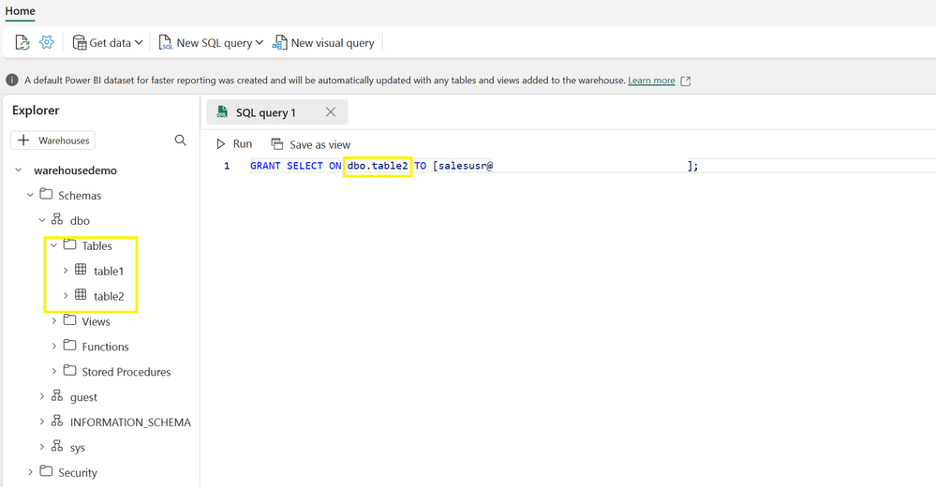Click the info icon in the notification bar

[12, 79]
